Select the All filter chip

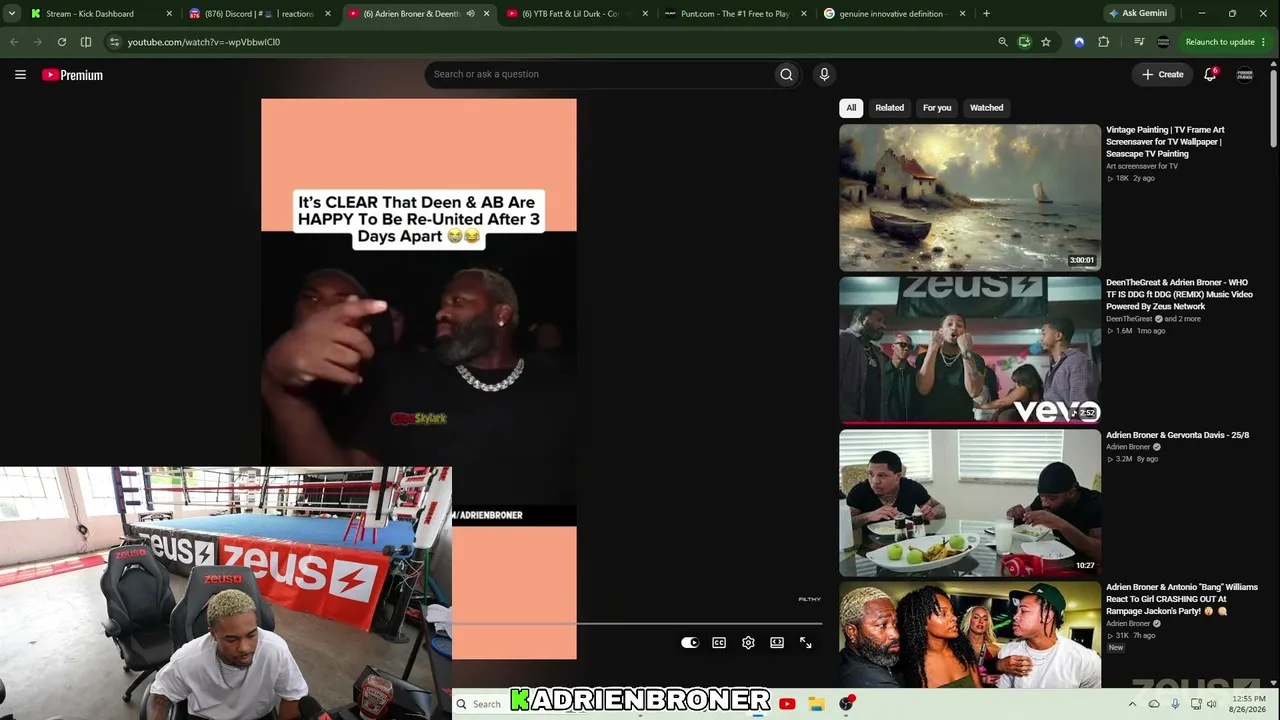851,108
